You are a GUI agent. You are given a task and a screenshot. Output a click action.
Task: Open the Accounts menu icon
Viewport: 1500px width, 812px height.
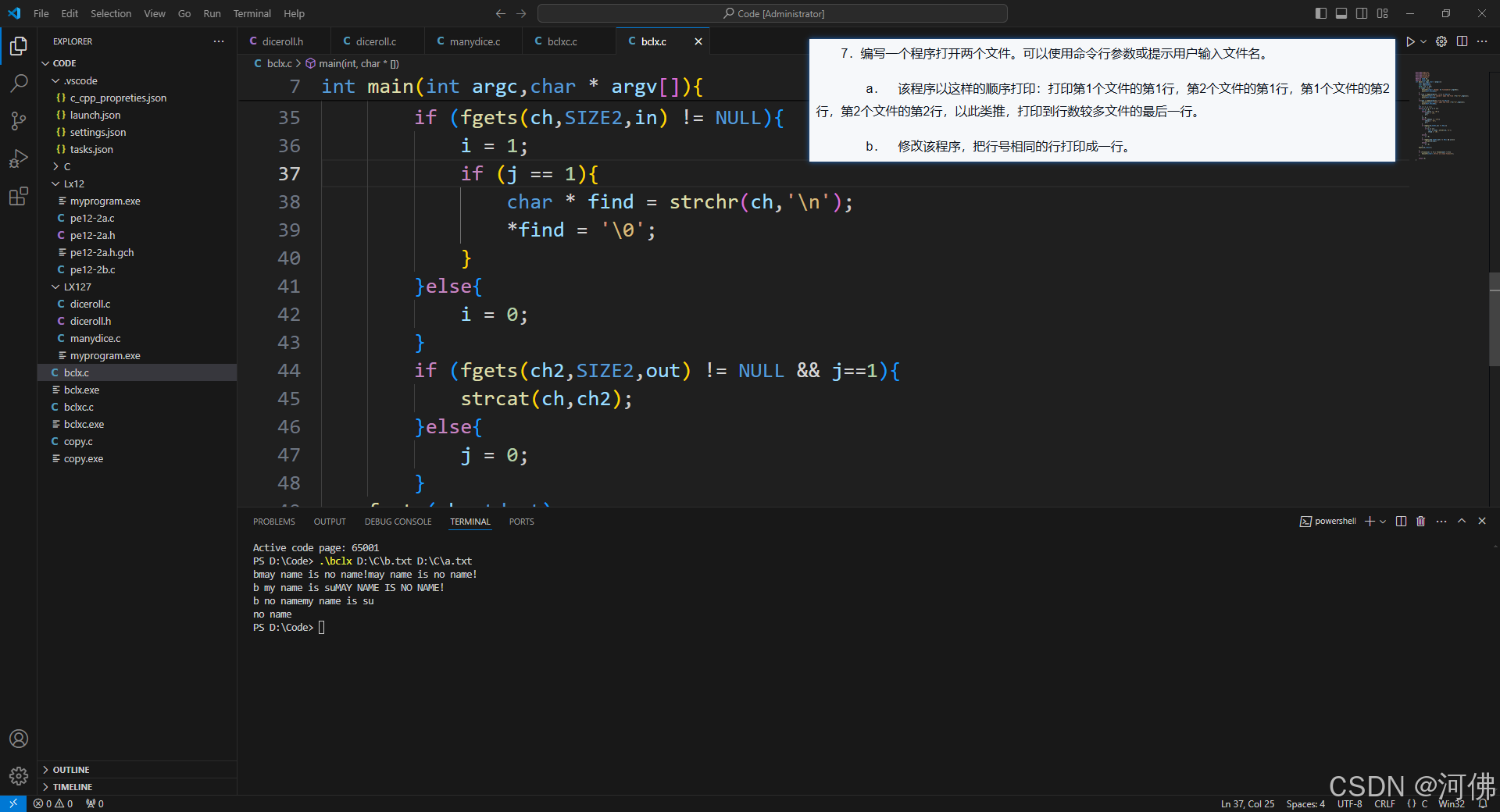coord(19,739)
